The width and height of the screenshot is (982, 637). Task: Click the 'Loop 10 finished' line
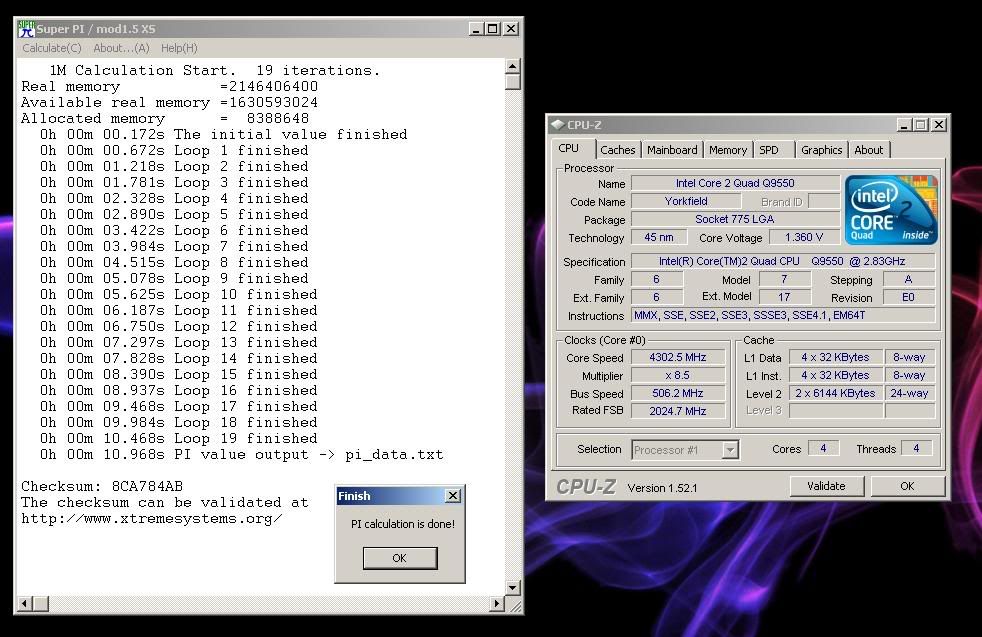pyautogui.click(x=179, y=294)
